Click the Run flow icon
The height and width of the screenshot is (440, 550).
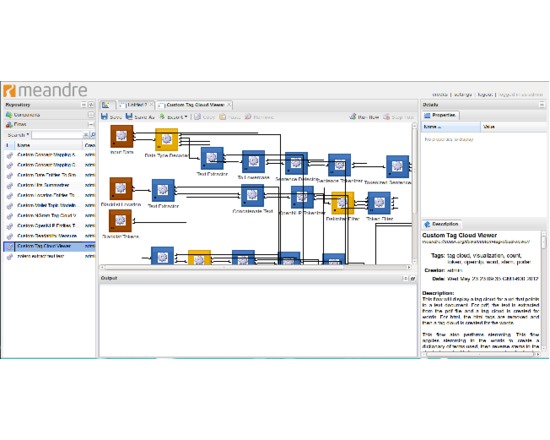tap(353, 116)
